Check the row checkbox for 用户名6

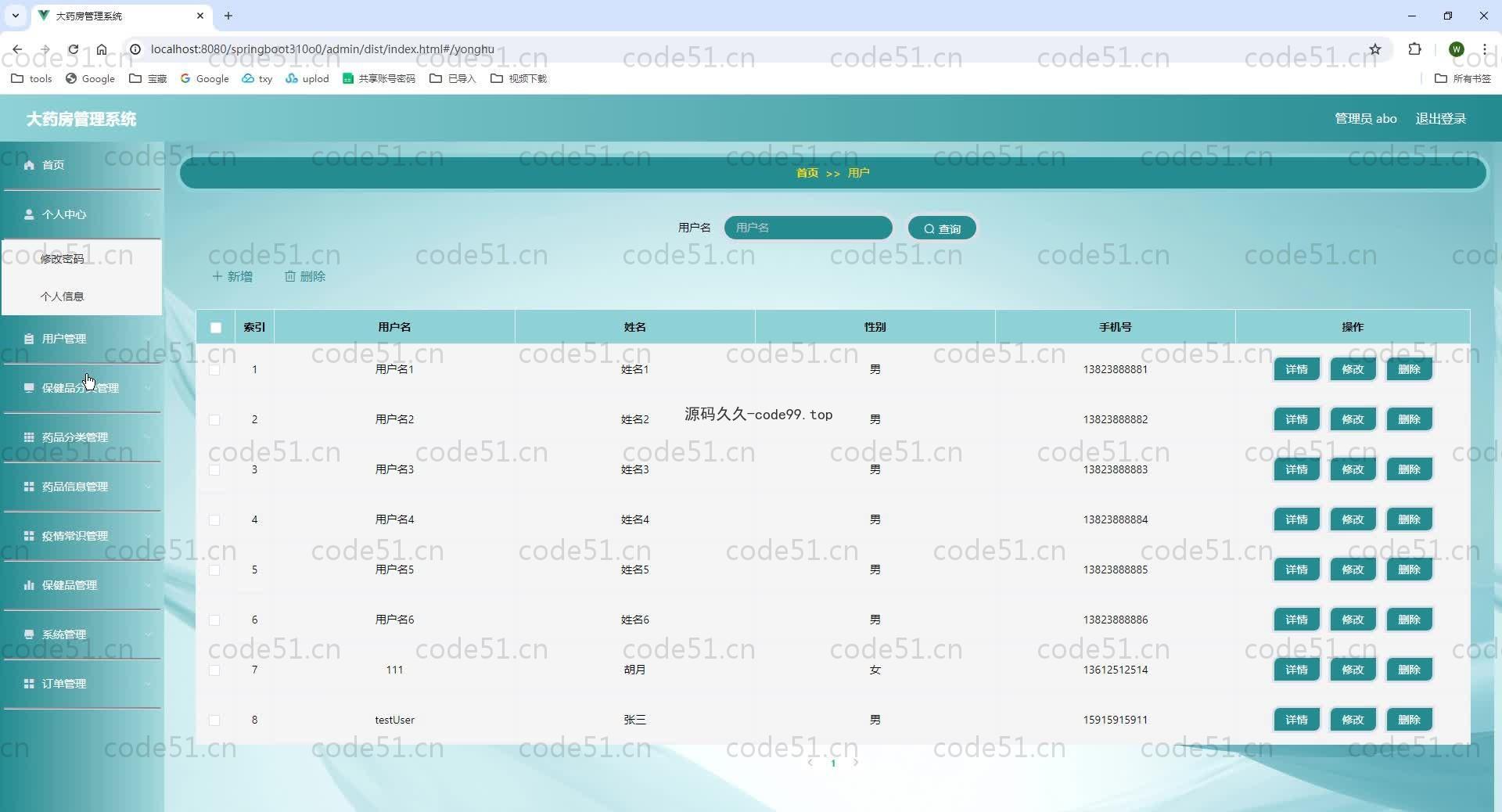(x=214, y=620)
